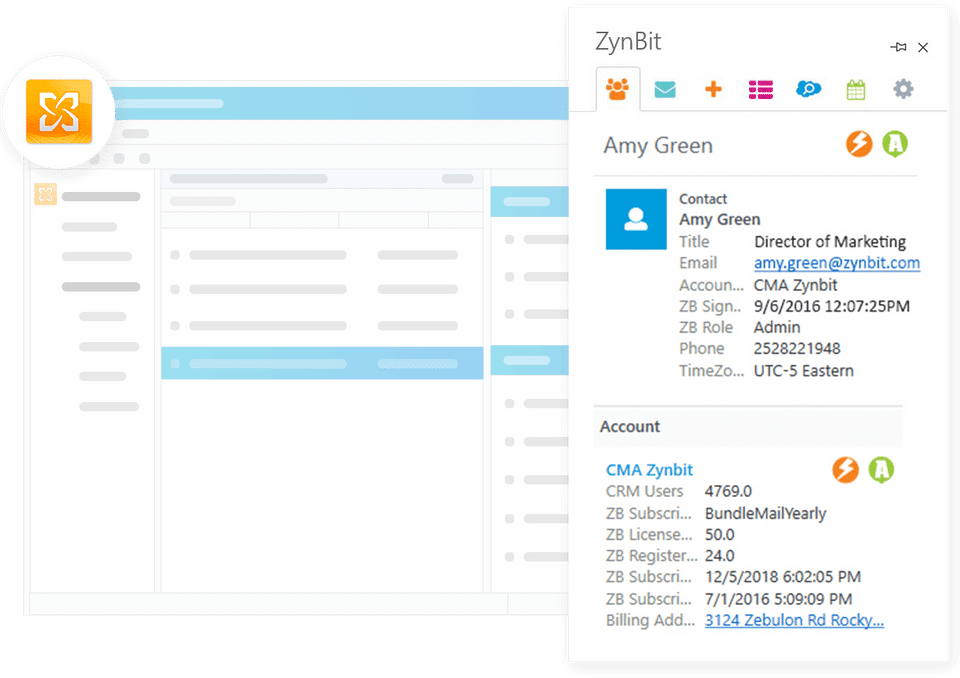The height and width of the screenshot is (678, 960).
Task: Select the Amy Green header name
Action: point(658,146)
